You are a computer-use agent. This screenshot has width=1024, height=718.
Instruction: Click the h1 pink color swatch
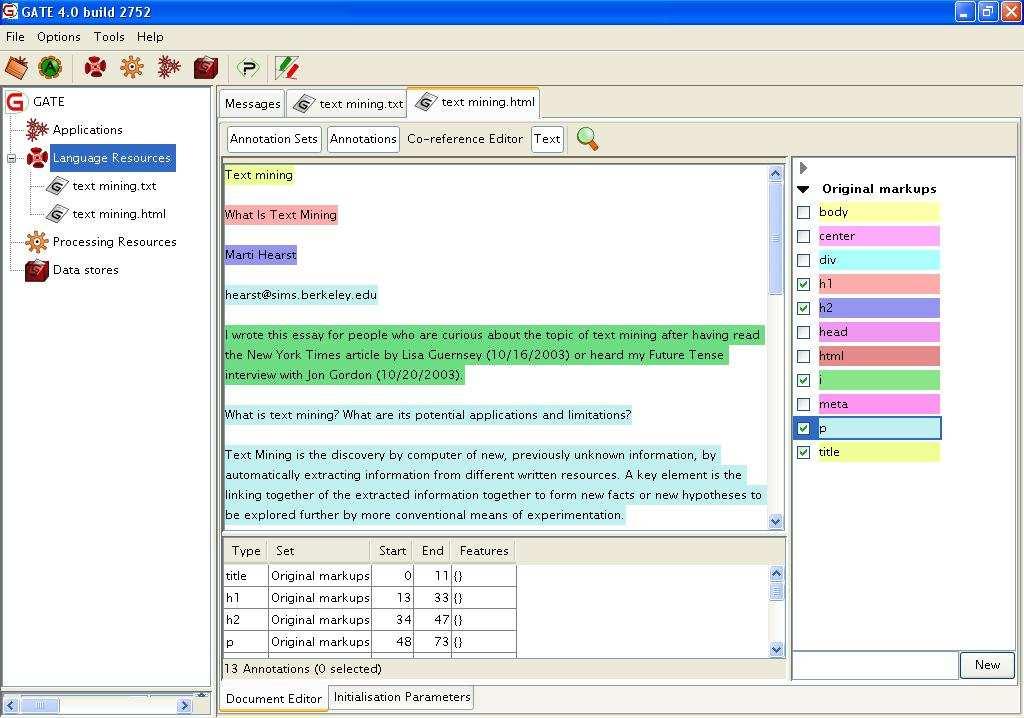(879, 284)
